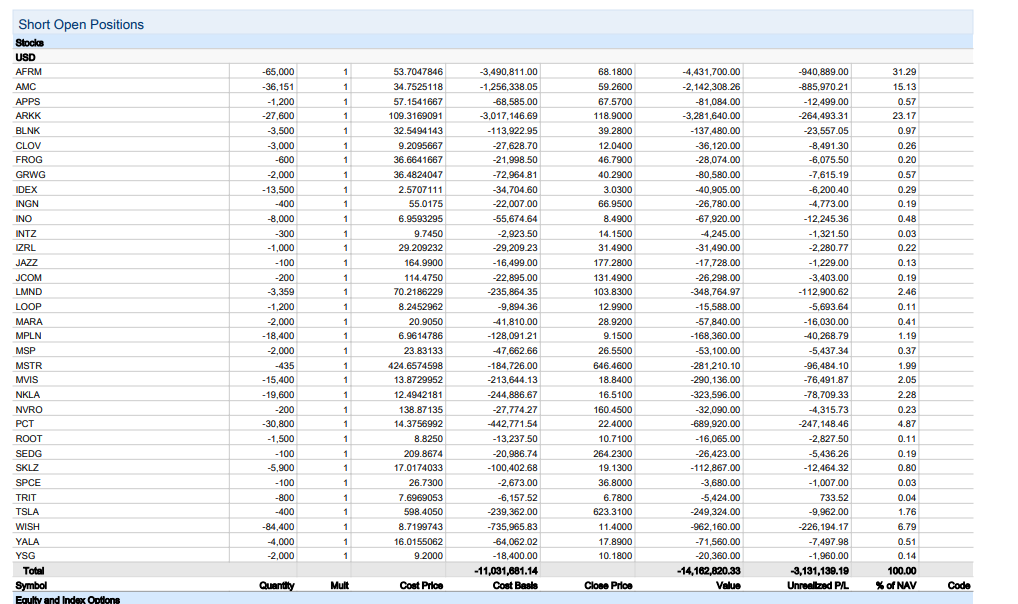This screenshot has height=604, width=1018.
Task: Select AMC cost price 34.7525118
Action: click(x=418, y=87)
